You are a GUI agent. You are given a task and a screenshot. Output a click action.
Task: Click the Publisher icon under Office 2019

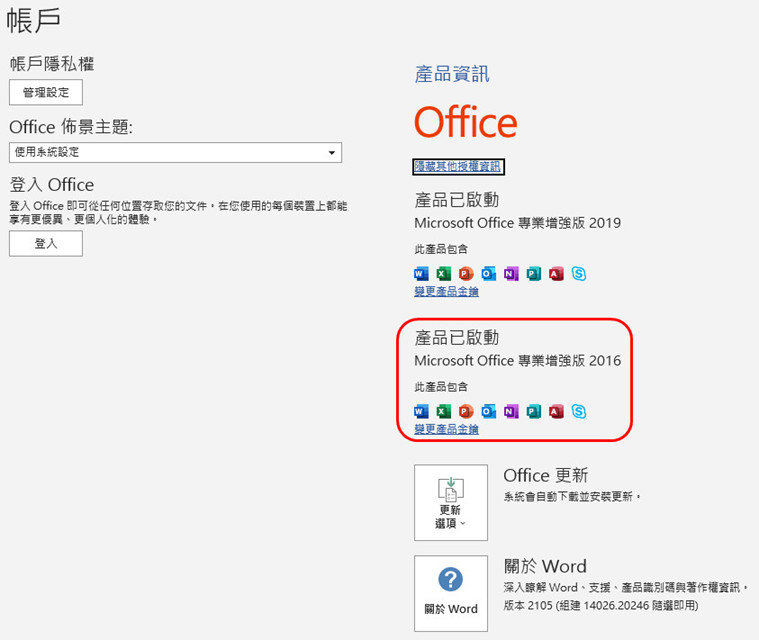point(533,273)
